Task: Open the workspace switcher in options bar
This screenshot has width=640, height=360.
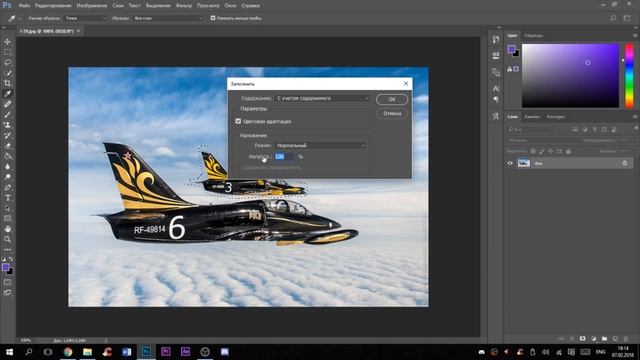Action: tap(627, 18)
